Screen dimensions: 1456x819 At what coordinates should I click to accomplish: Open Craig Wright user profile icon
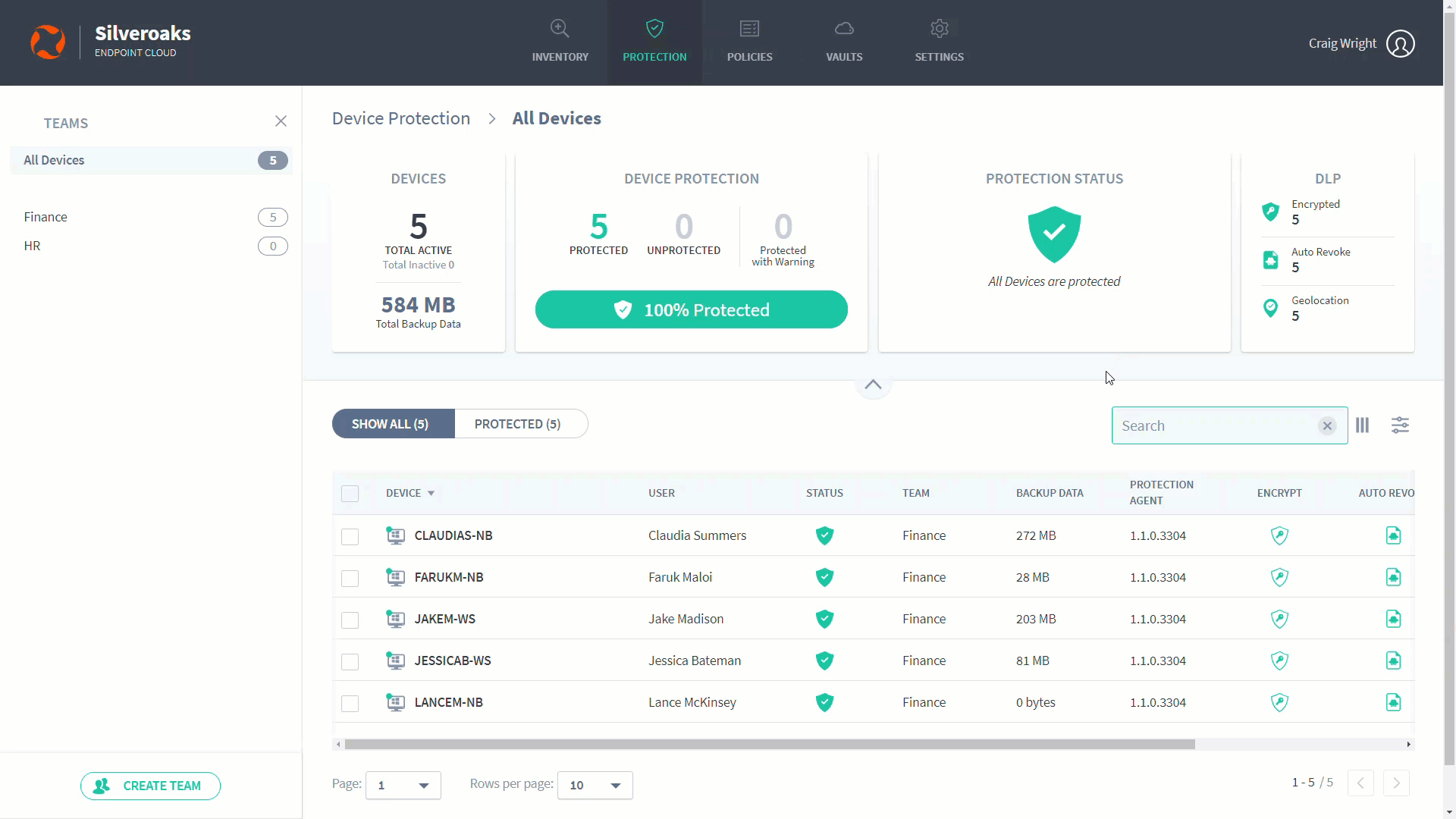(1400, 43)
